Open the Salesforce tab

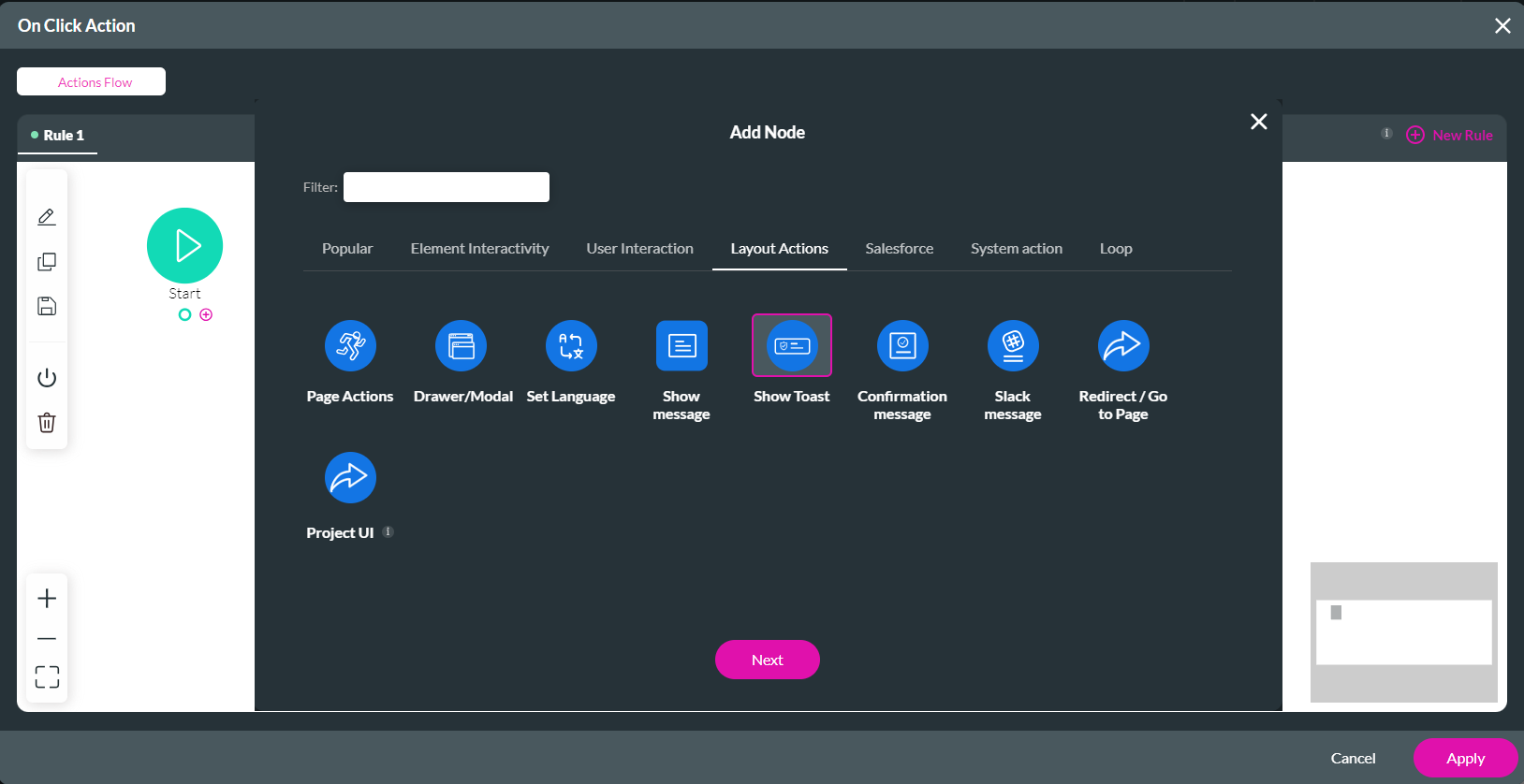900,249
